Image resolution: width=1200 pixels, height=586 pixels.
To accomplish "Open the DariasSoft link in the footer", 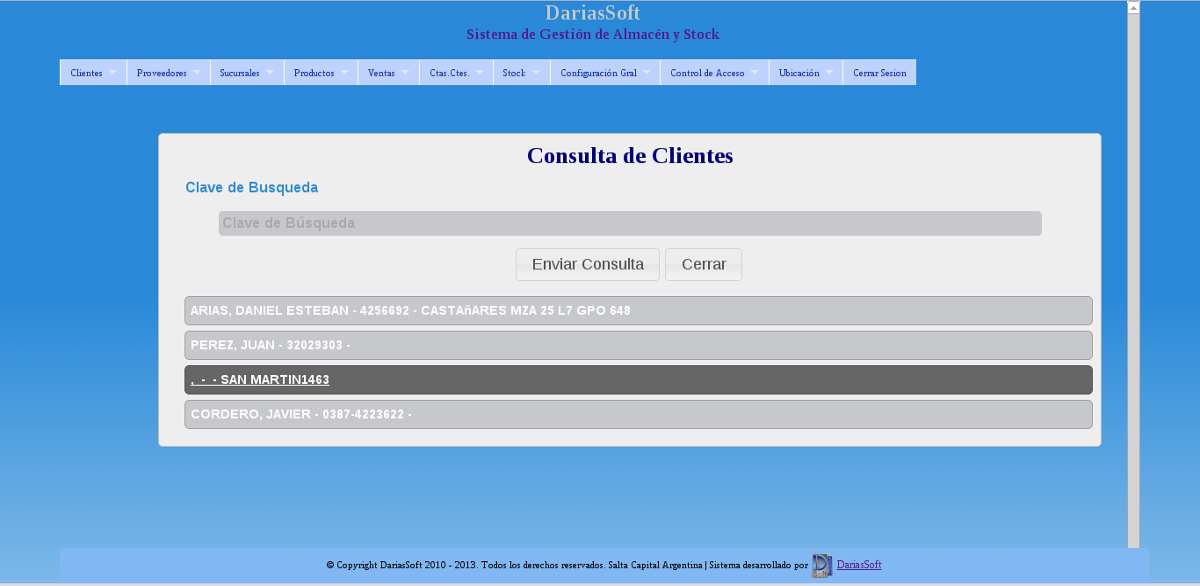I will [x=858, y=565].
